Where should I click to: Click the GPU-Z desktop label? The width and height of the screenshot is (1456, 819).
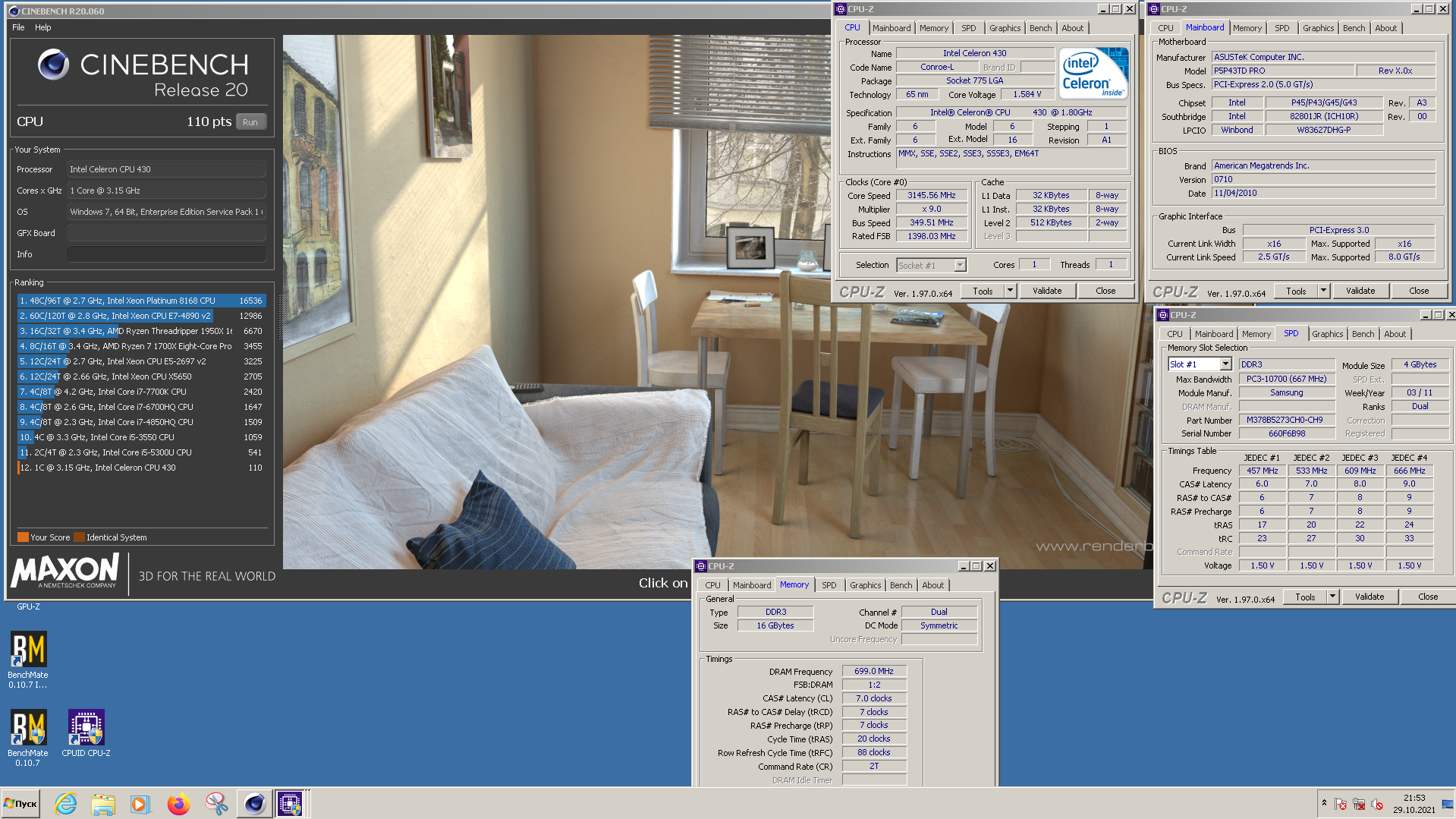point(28,606)
